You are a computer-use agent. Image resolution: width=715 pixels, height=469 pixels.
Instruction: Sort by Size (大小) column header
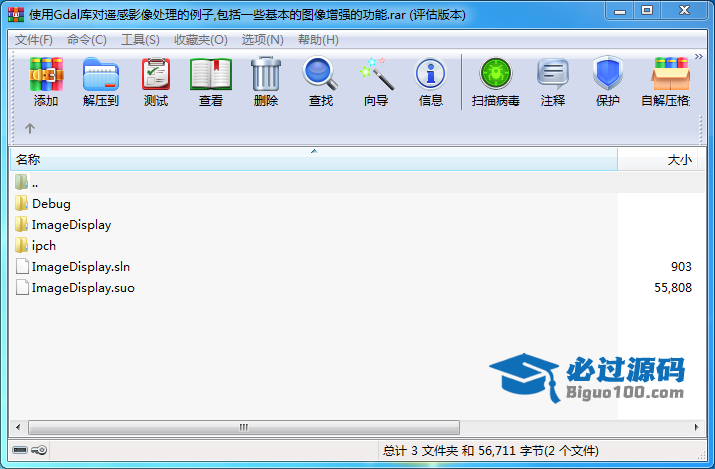[657, 160]
